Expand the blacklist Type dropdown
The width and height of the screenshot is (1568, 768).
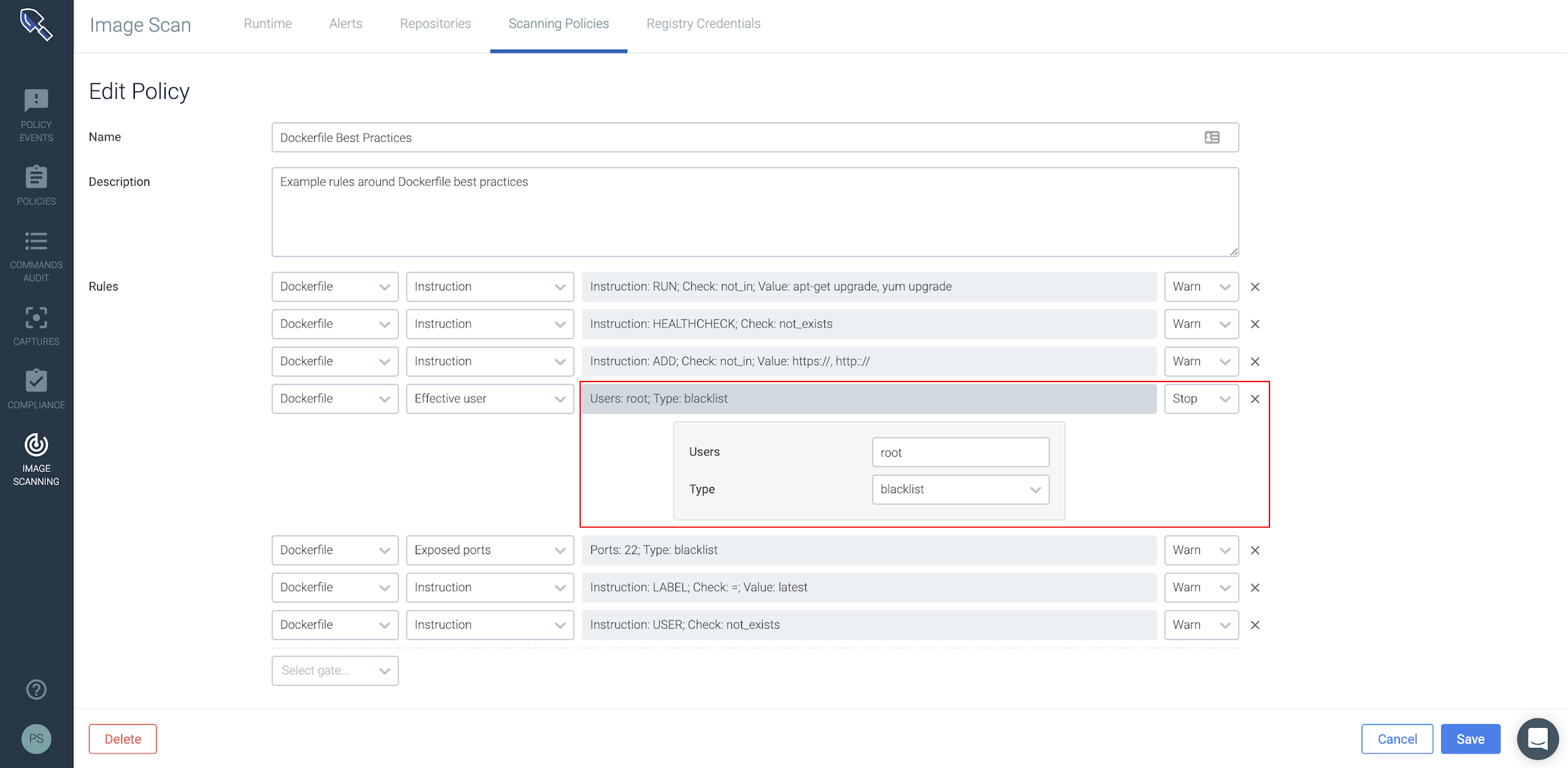click(x=960, y=489)
